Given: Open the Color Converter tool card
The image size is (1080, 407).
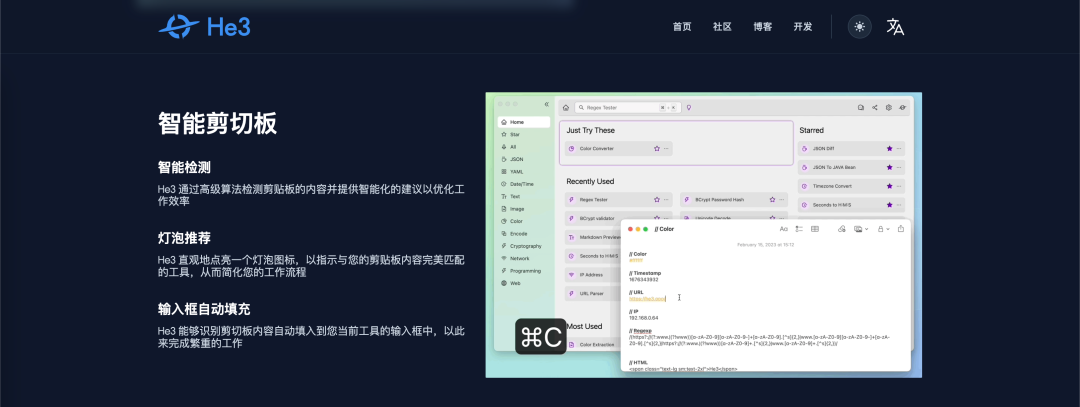Looking at the screenshot, I should 619,148.
